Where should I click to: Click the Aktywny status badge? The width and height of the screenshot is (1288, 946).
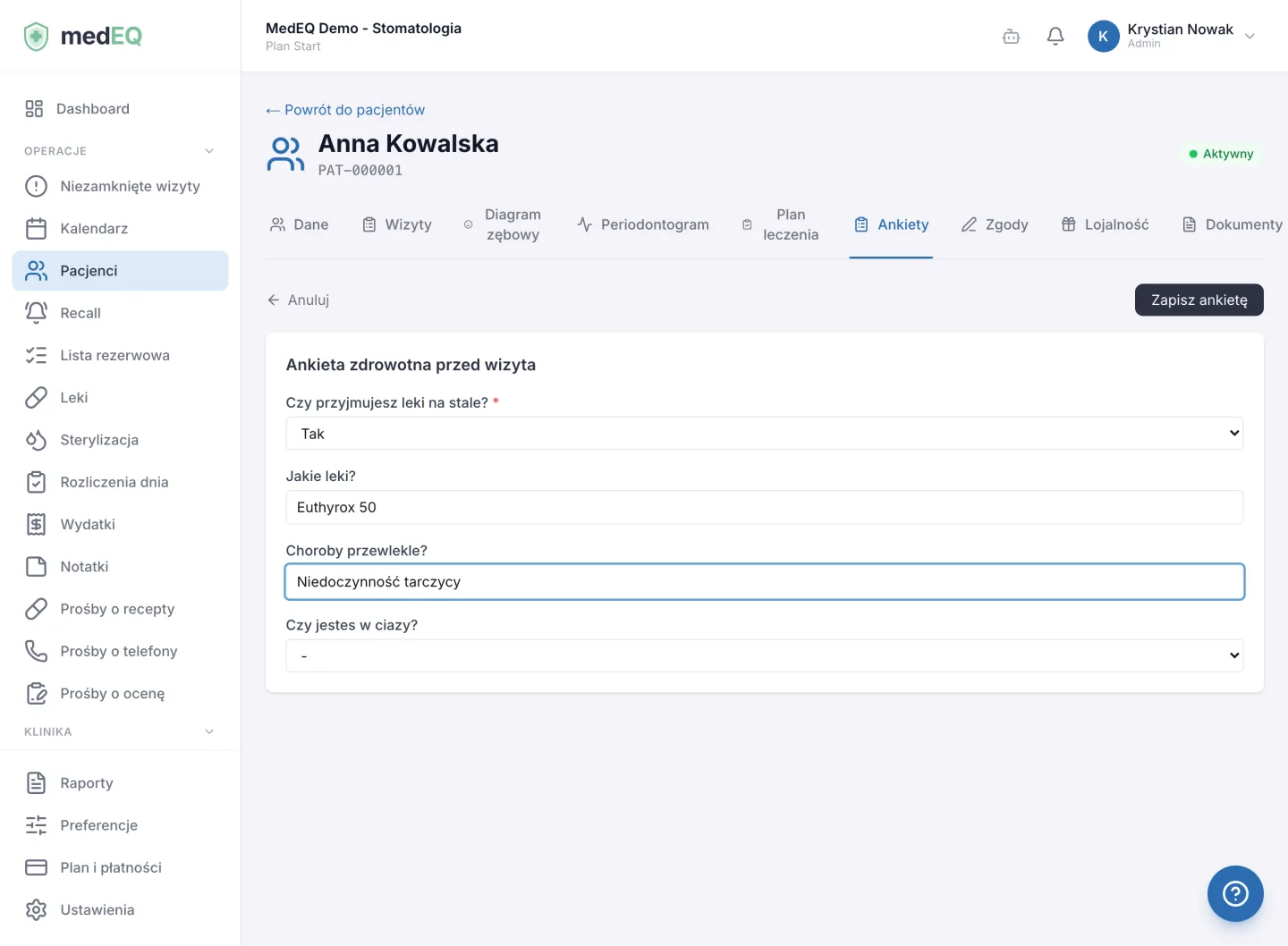[1221, 154]
